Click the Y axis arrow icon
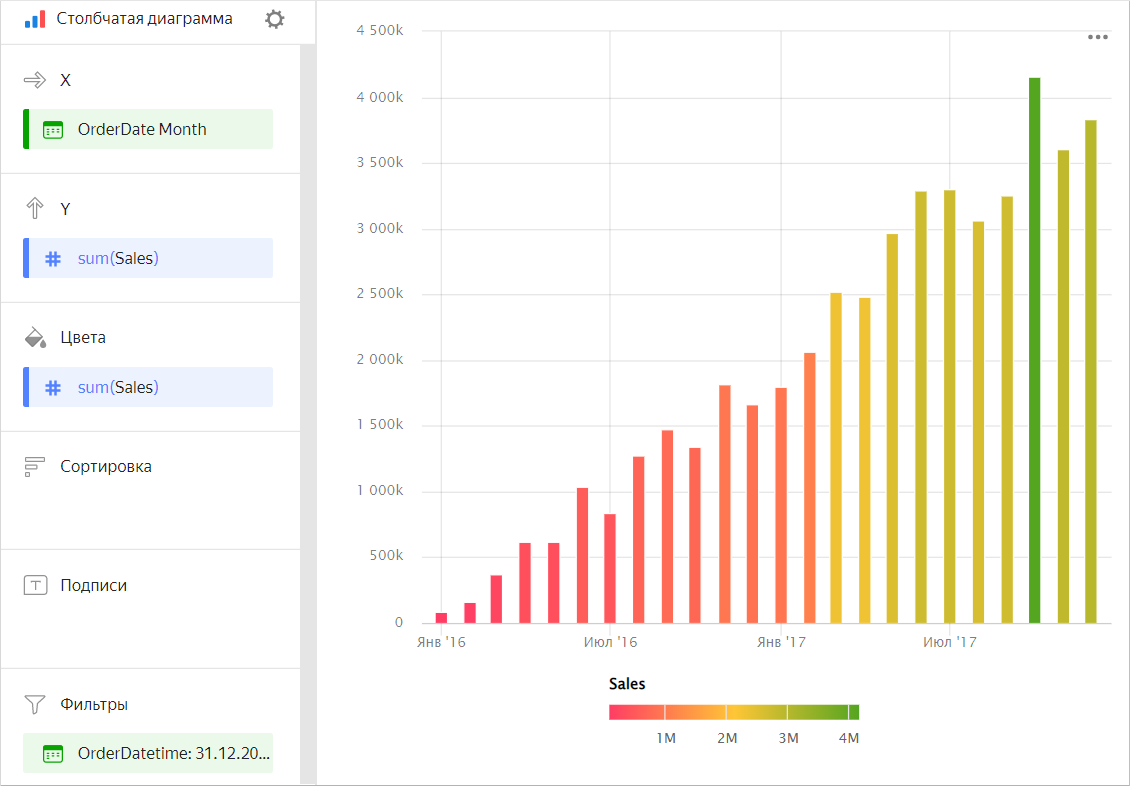Screen dimensions: 1130x786 (35, 209)
